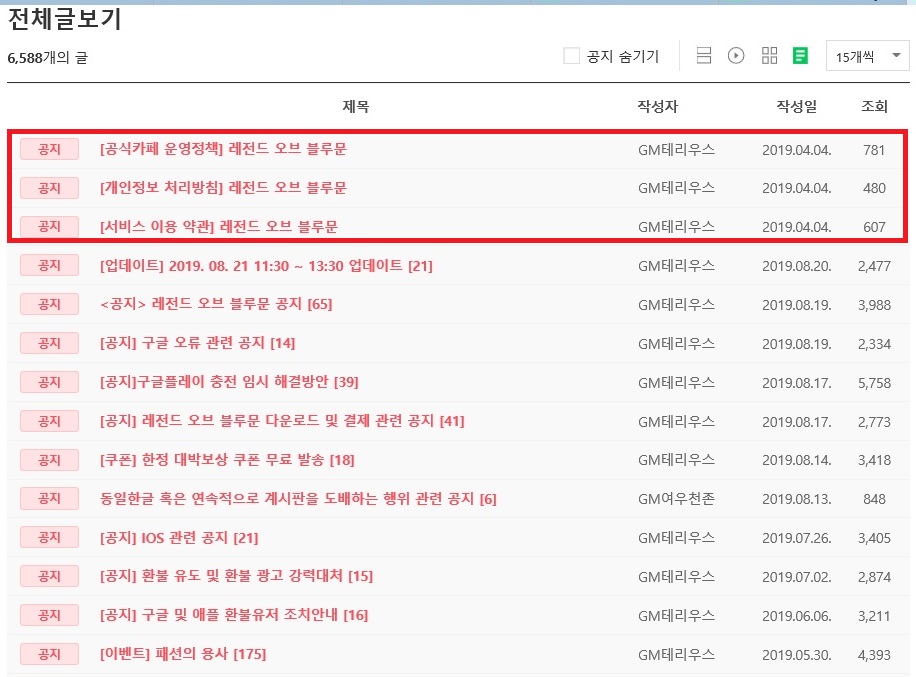Switch to the card grid view layout

coord(768,55)
